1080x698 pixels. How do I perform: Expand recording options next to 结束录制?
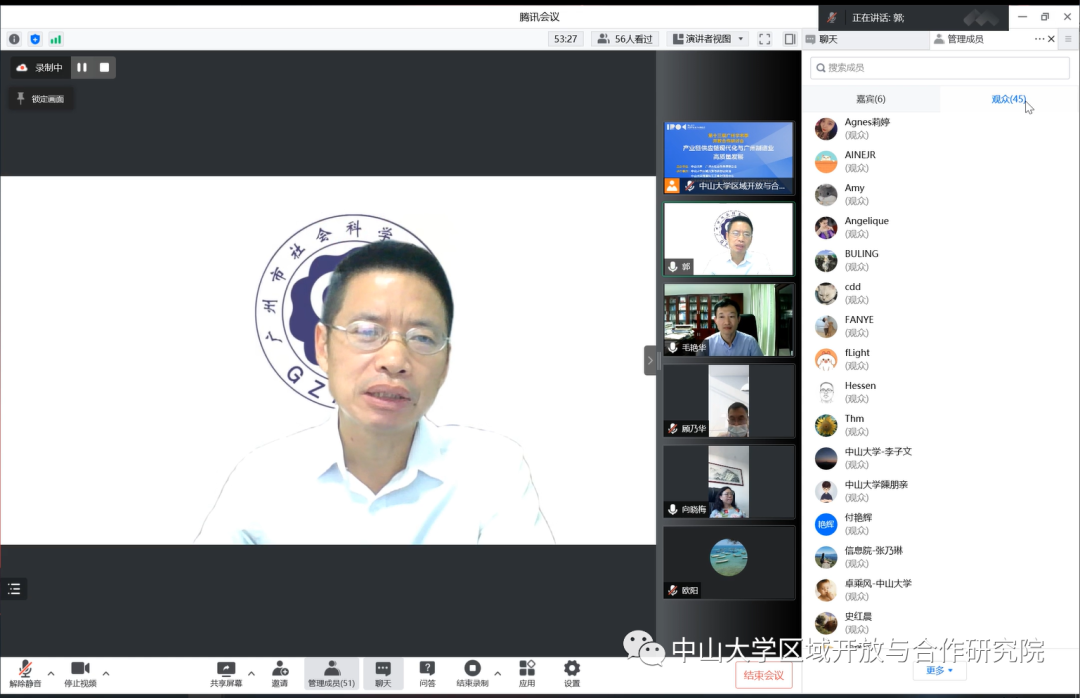tap(498, 673)
